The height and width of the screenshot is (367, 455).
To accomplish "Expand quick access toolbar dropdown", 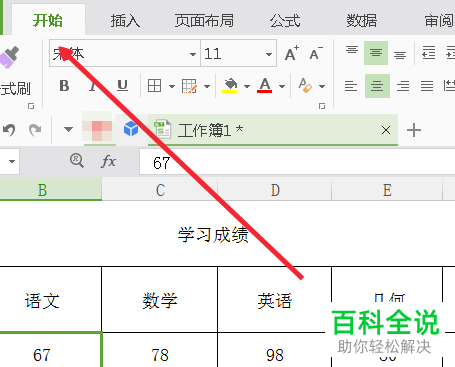I will click(68, 129).
